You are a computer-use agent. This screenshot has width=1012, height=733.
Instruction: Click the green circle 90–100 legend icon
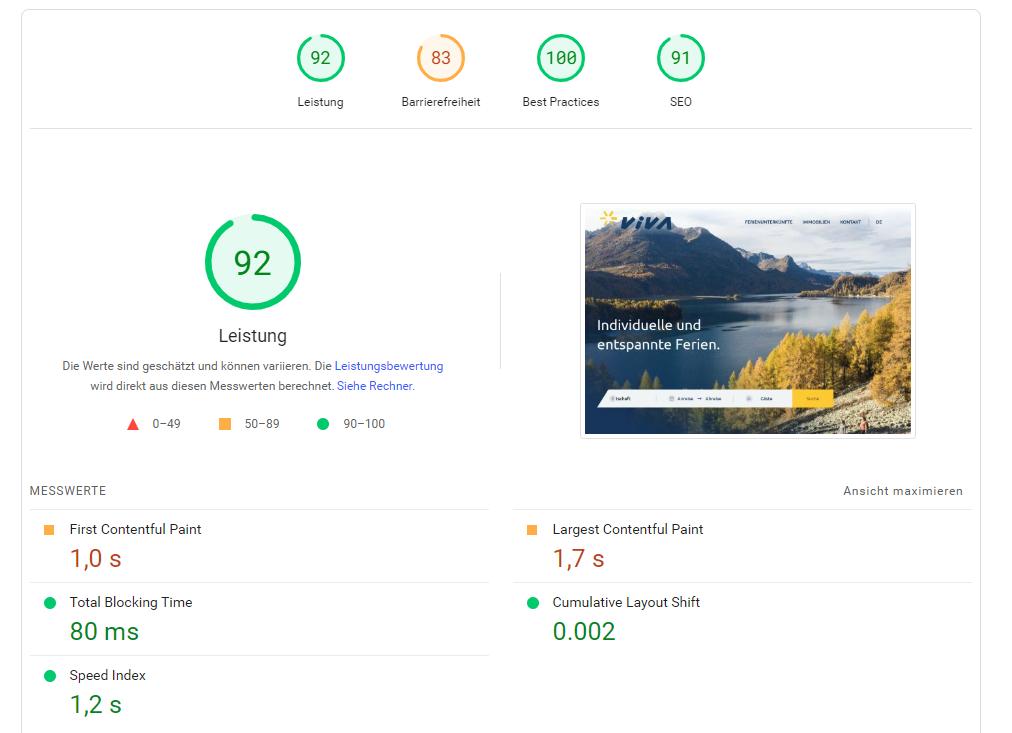(x=323, y=424)
